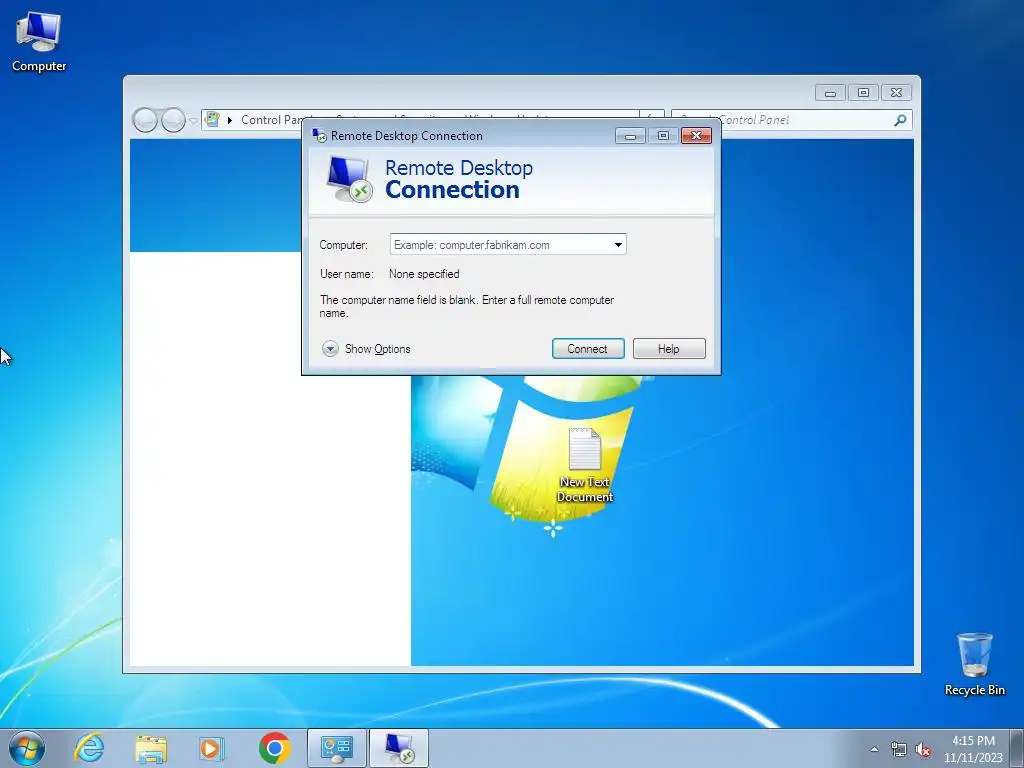Click the Remote Desktop title bar icon

click(x=319, y=135)
